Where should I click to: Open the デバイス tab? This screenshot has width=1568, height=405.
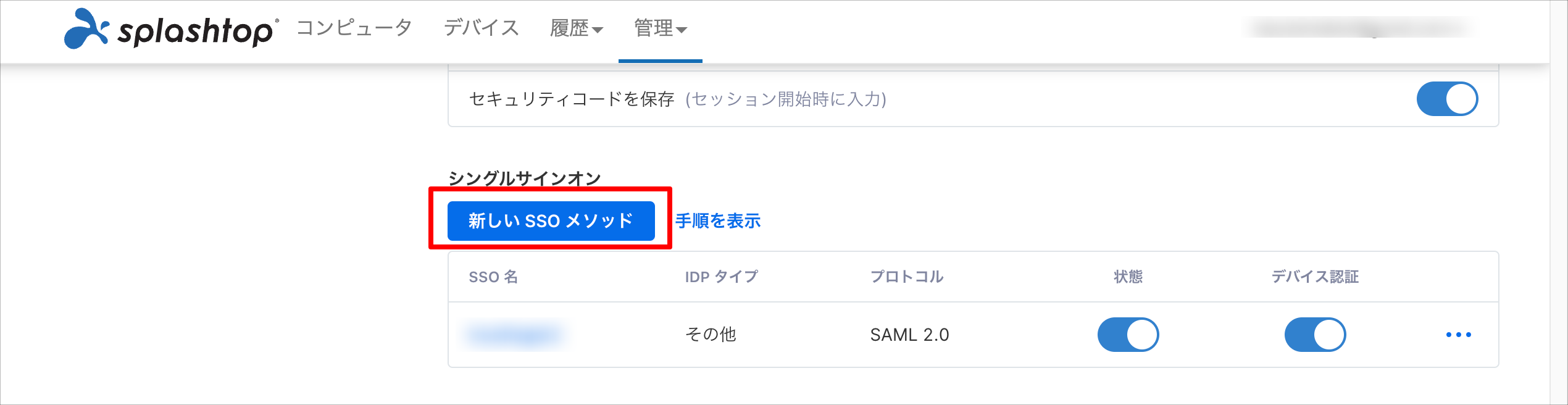482,28
